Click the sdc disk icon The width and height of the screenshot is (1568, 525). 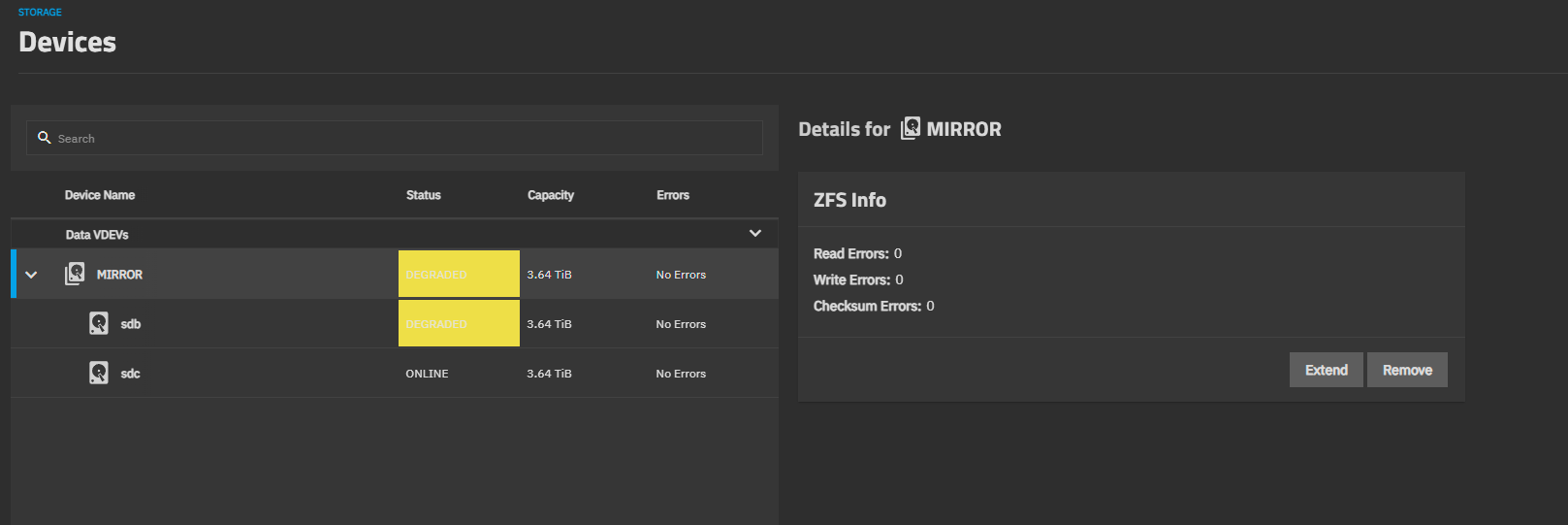(99, 373)
